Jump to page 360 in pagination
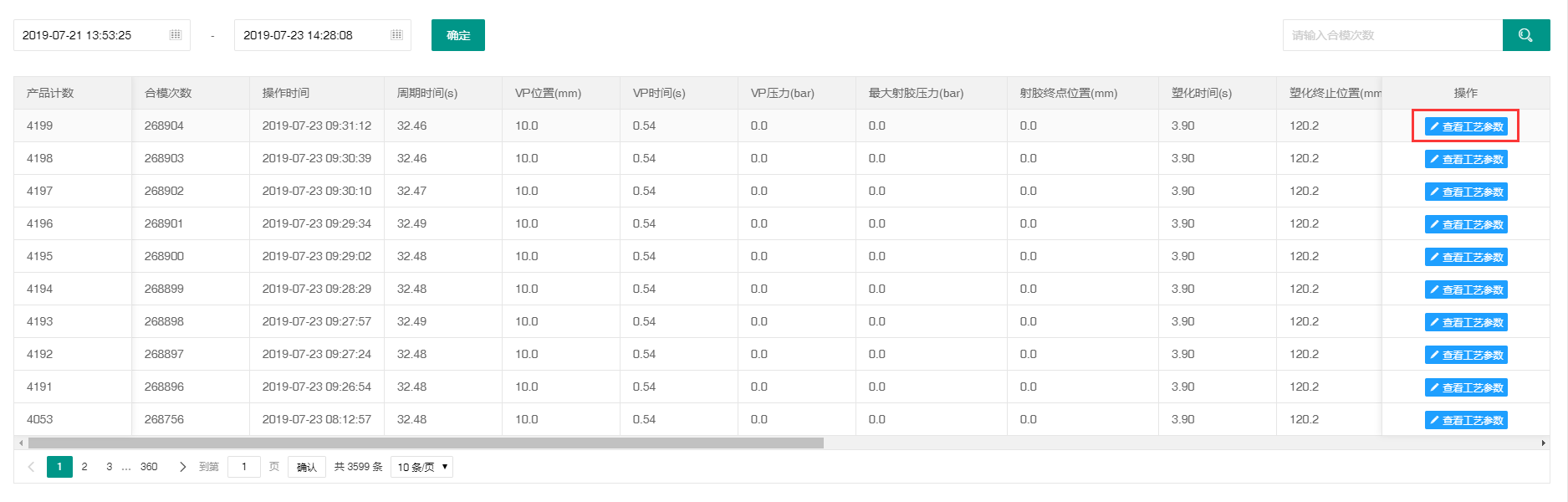Image resolution: width=1568 pixels, height=502 pixels. click(x=149, y=467)
